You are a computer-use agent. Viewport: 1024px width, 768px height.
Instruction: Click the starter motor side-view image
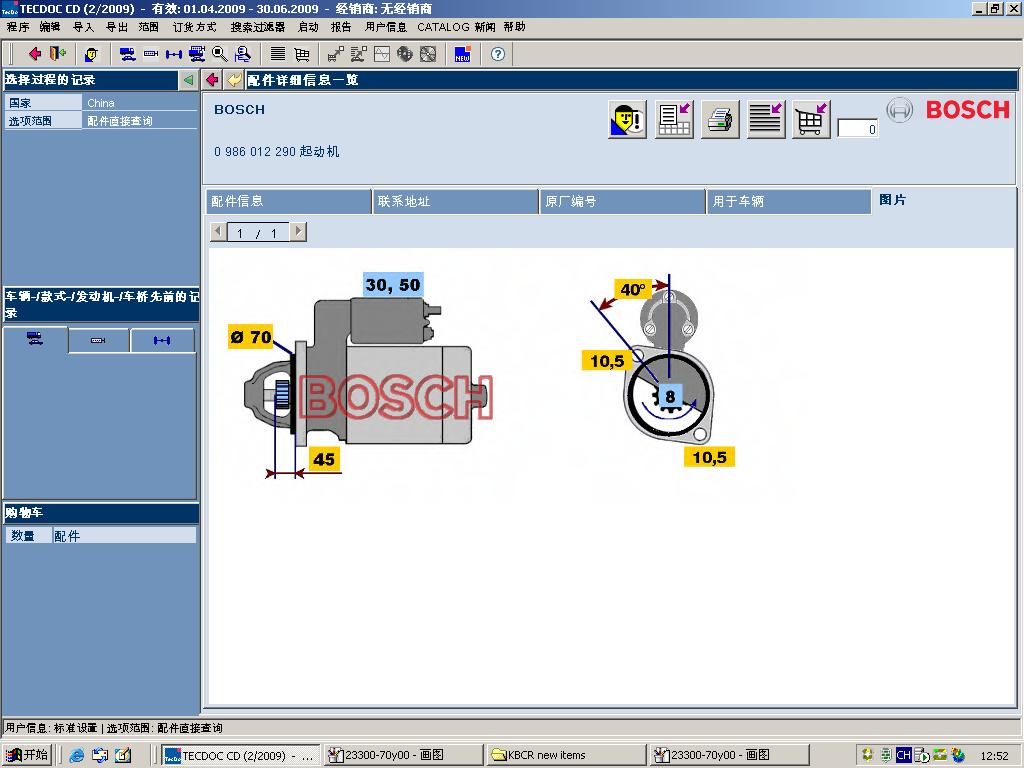coord(369,376)
